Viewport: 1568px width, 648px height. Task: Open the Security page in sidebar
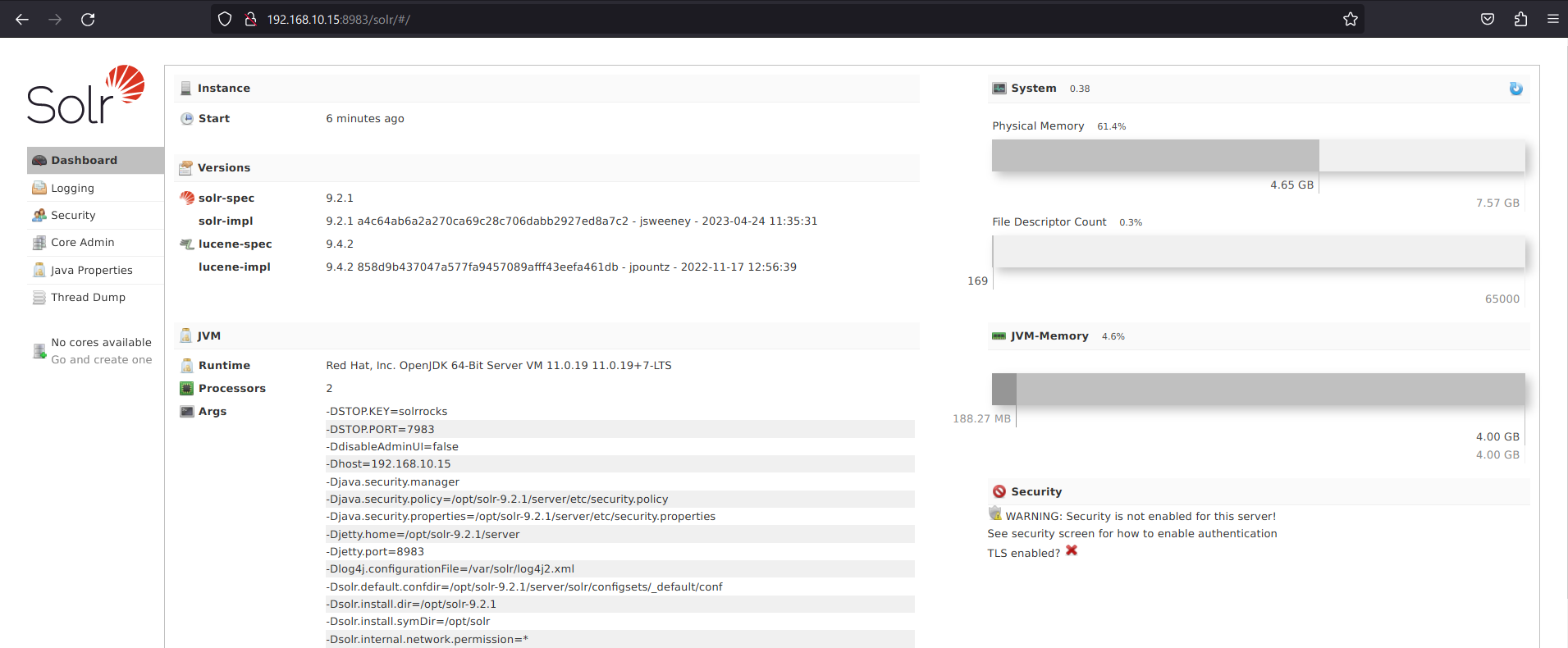[x=95, y=215]
